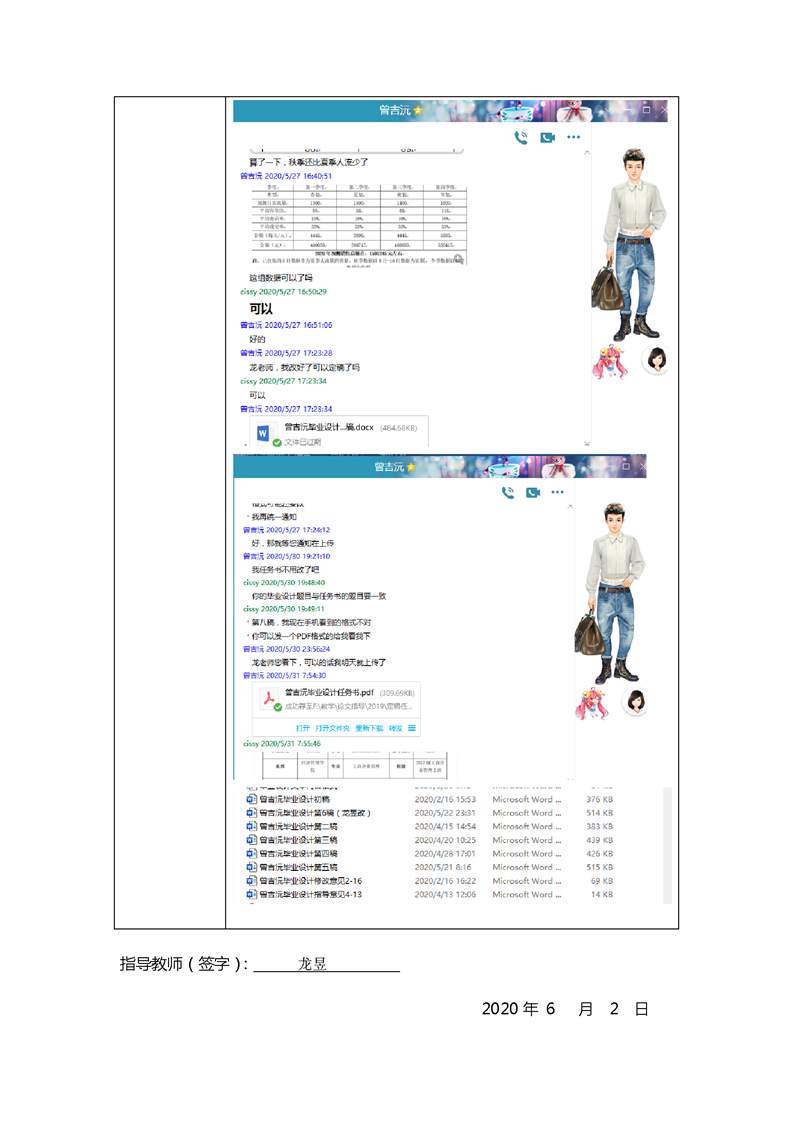
Task: Click the PDF icon of 毕业设计任务书.pdf
Action: 269,697
